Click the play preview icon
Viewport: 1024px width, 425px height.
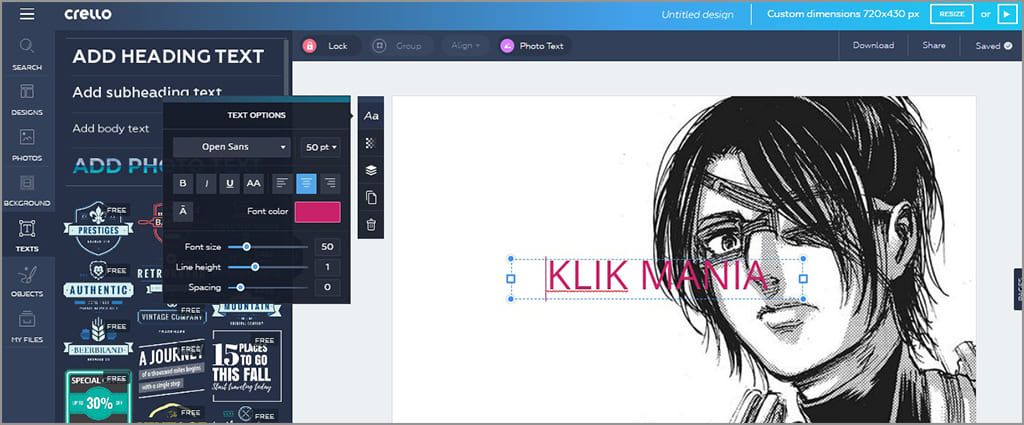(1007, 14)
